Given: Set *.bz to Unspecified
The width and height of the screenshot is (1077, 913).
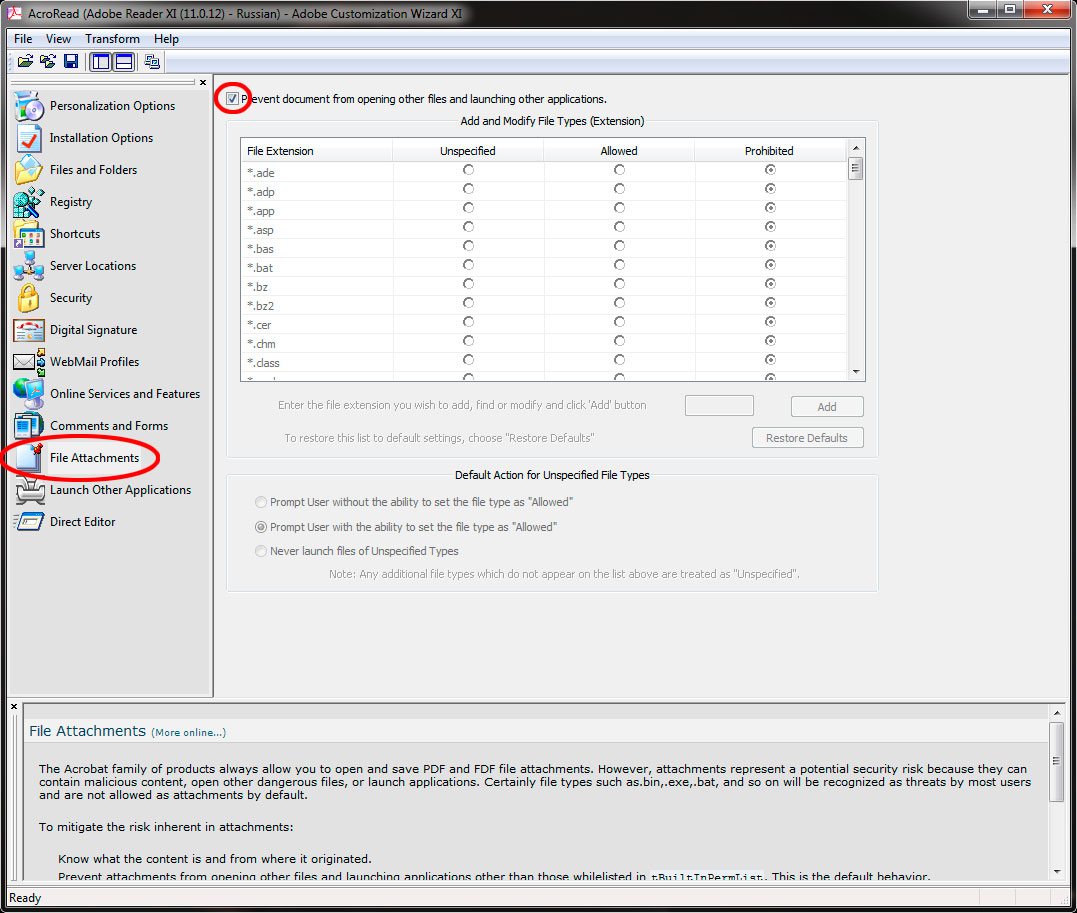Looking at the screenshot, I should [468, 284].
